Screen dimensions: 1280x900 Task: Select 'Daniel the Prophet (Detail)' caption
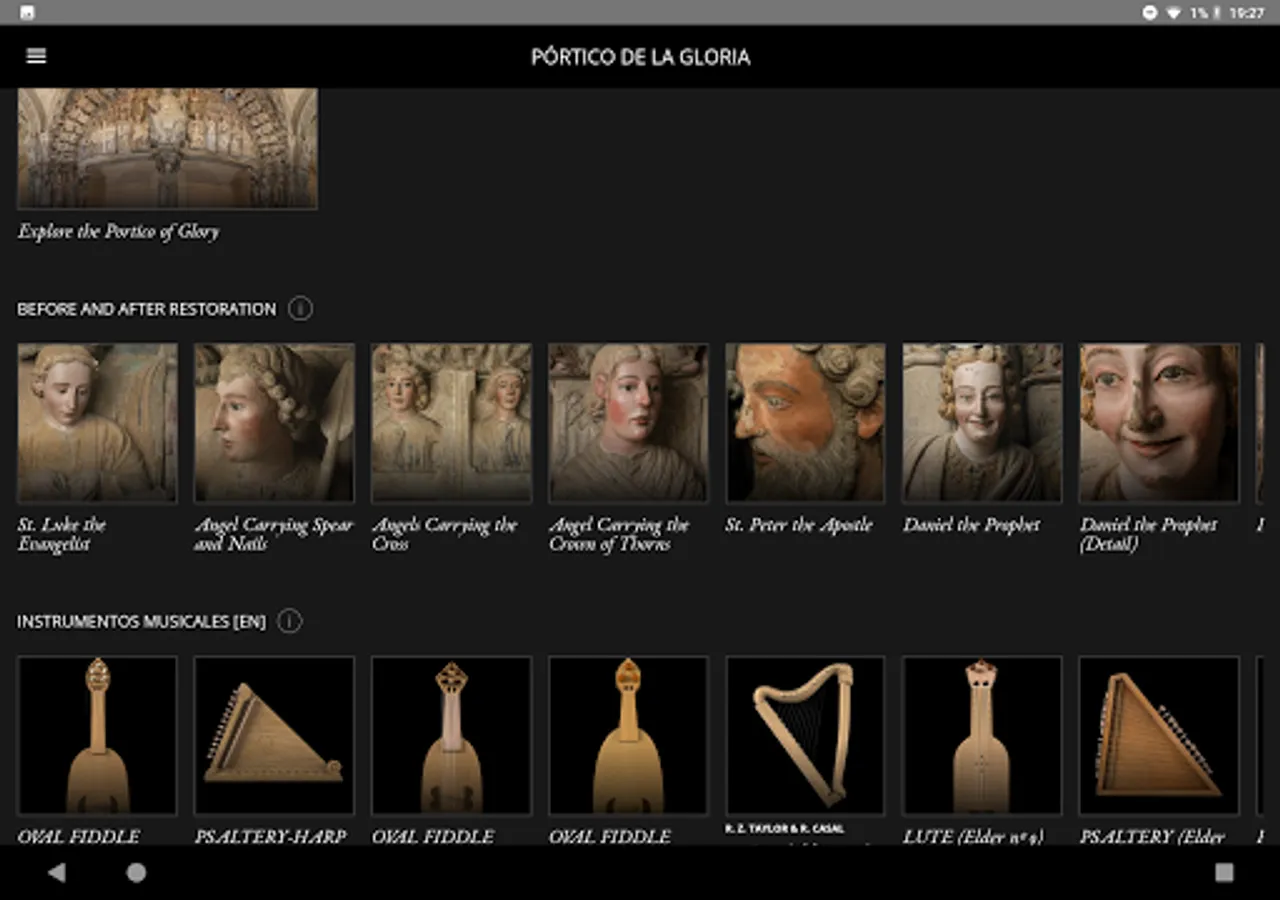click(x=1149, y=534)
